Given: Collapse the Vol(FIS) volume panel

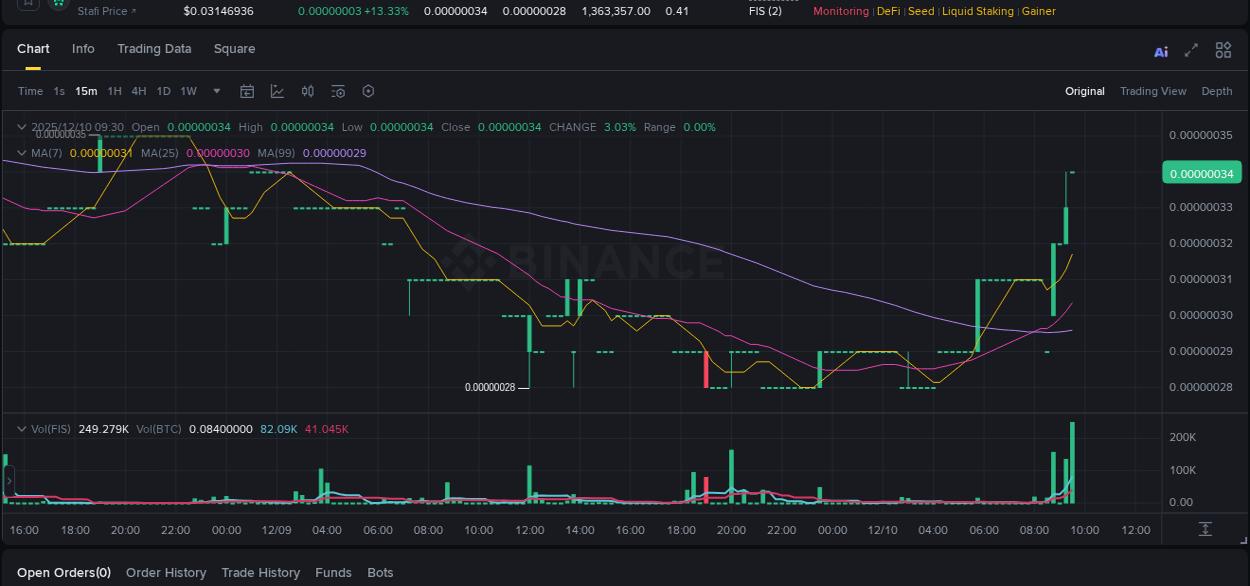Looking at the screenshot, I should pos(21,428).
